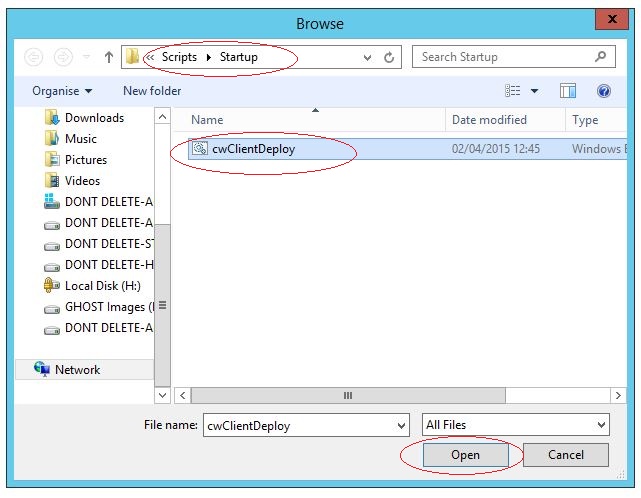Click the Cancel button
This screenshot has height=498, width=641.
coord(566,455)
